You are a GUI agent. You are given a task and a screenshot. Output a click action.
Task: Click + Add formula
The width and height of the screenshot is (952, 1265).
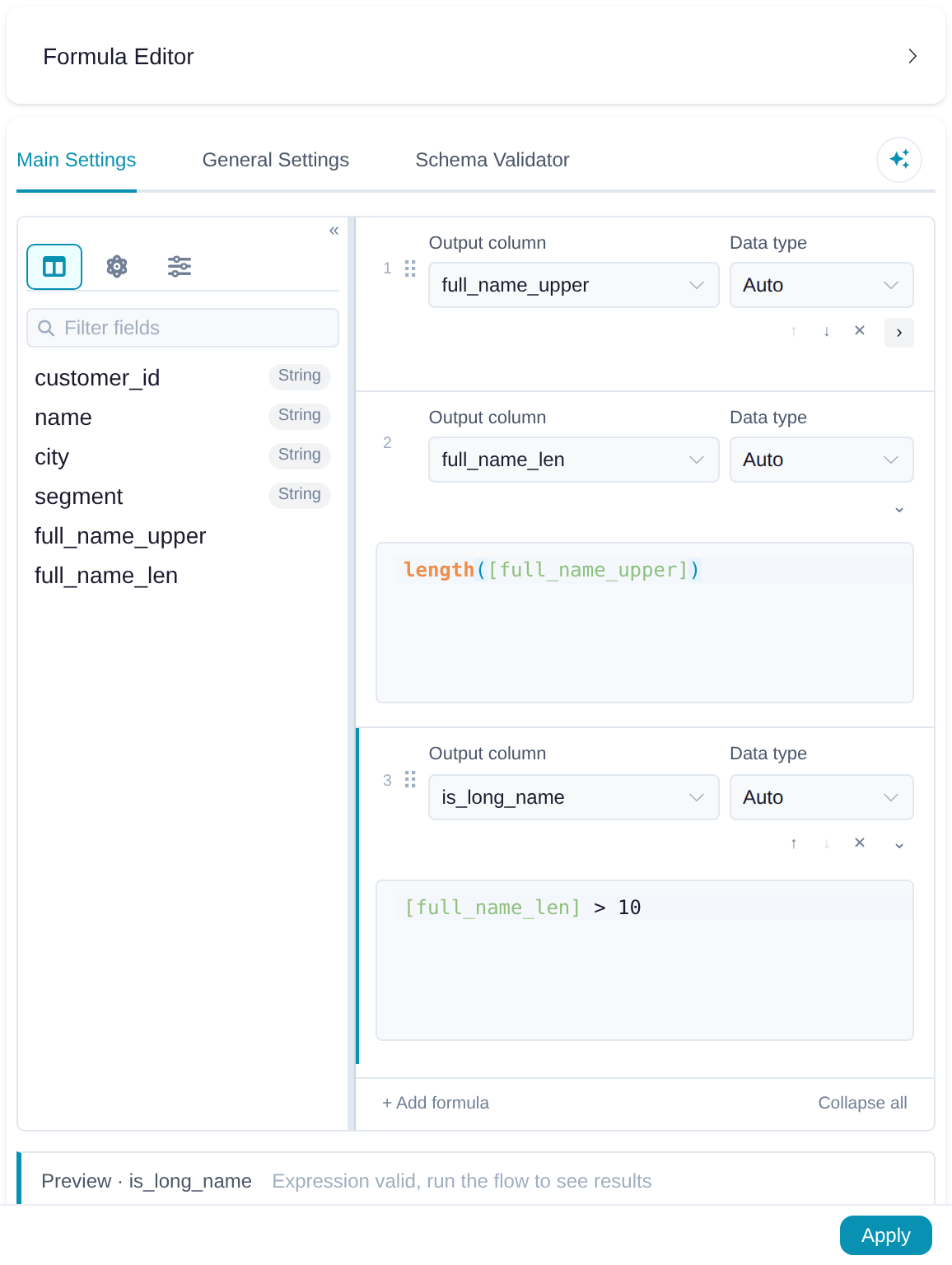pyautogui.click(x=436, y=1103)
